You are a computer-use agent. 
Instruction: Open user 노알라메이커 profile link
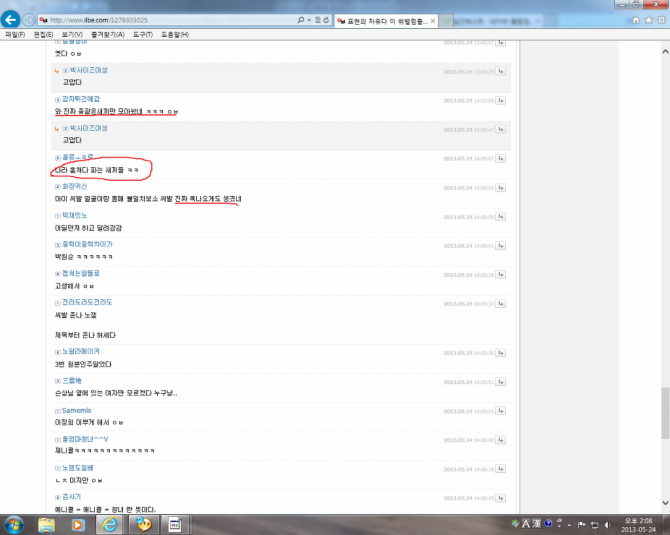(81, 351)
